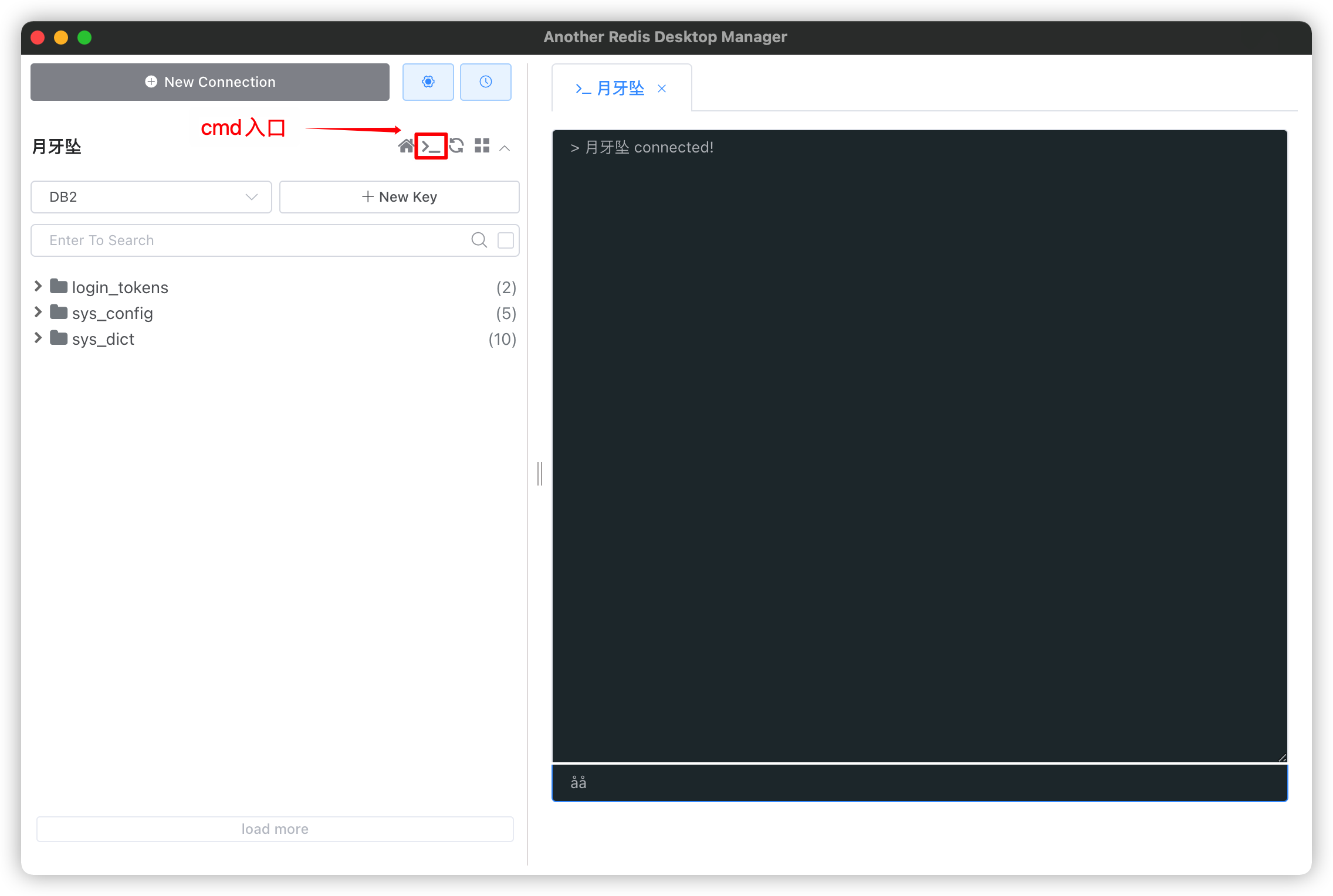Click the plus icon in New Connection

coord(151,82)
